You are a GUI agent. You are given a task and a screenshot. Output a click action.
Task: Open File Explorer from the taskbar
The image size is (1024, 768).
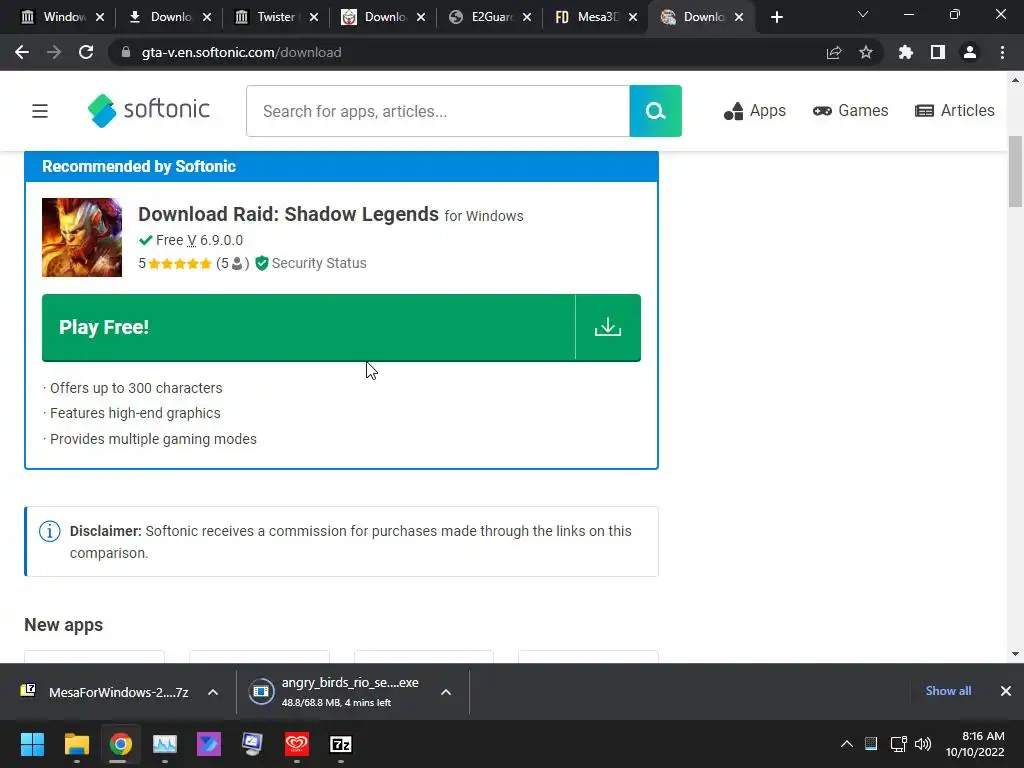76,744
